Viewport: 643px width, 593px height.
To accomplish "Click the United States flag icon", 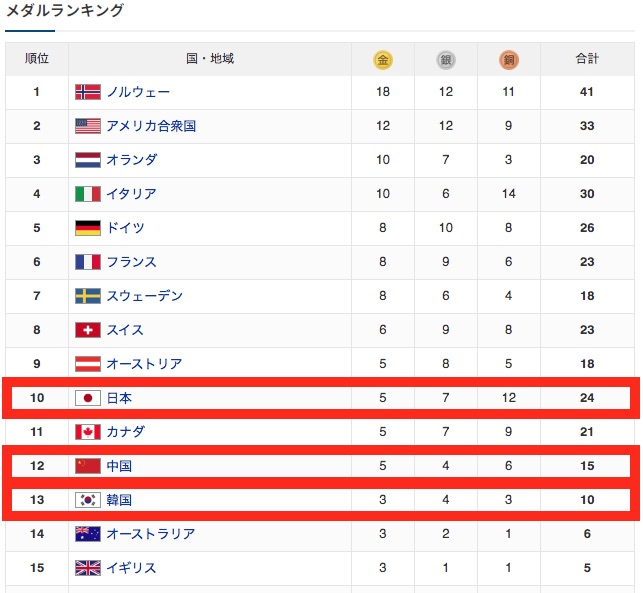I will [x=88, y=126].
